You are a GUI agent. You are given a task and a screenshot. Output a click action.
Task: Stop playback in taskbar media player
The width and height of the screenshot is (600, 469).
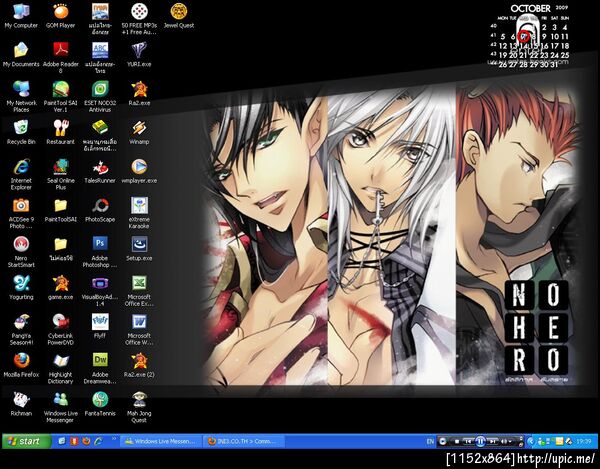(x=457, y=441)
